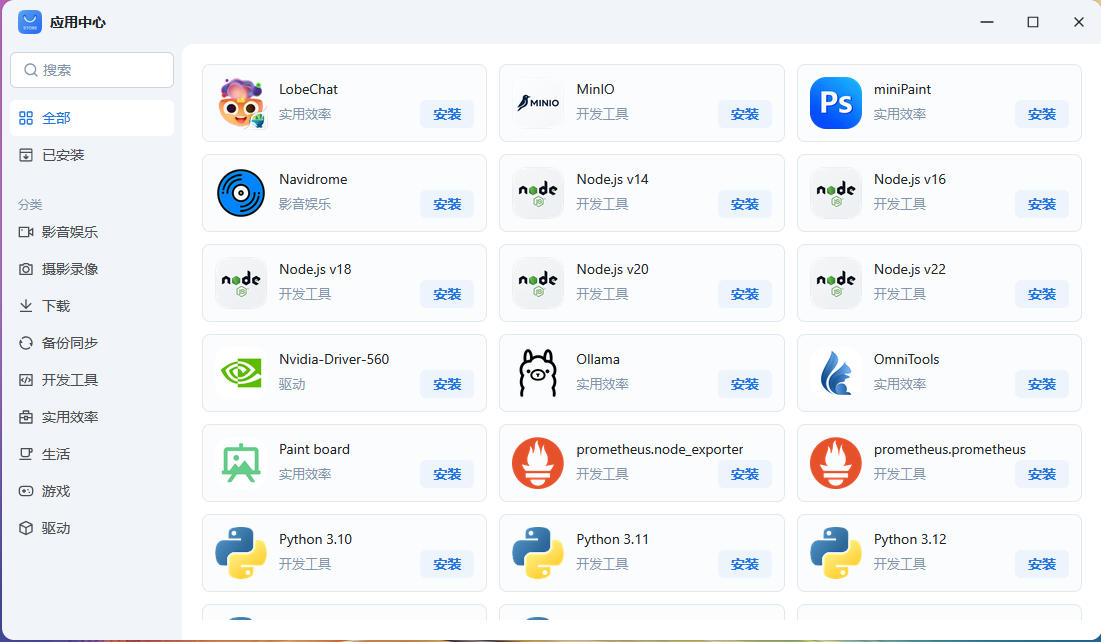
Task: Click the OmniTools app icon
Action: [x=836, y=372]
